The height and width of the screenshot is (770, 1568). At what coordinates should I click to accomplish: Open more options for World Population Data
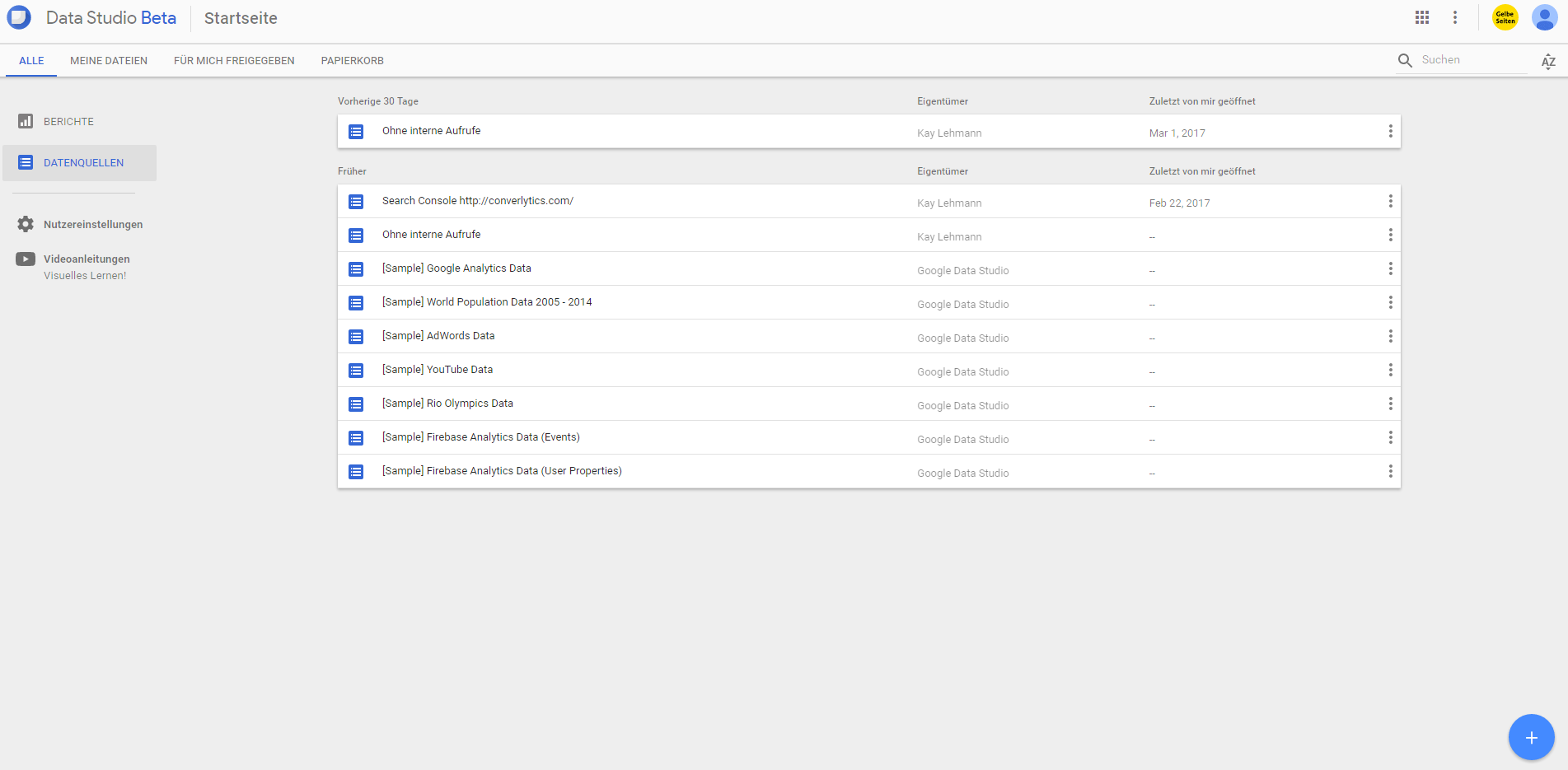click(1390, 302)
